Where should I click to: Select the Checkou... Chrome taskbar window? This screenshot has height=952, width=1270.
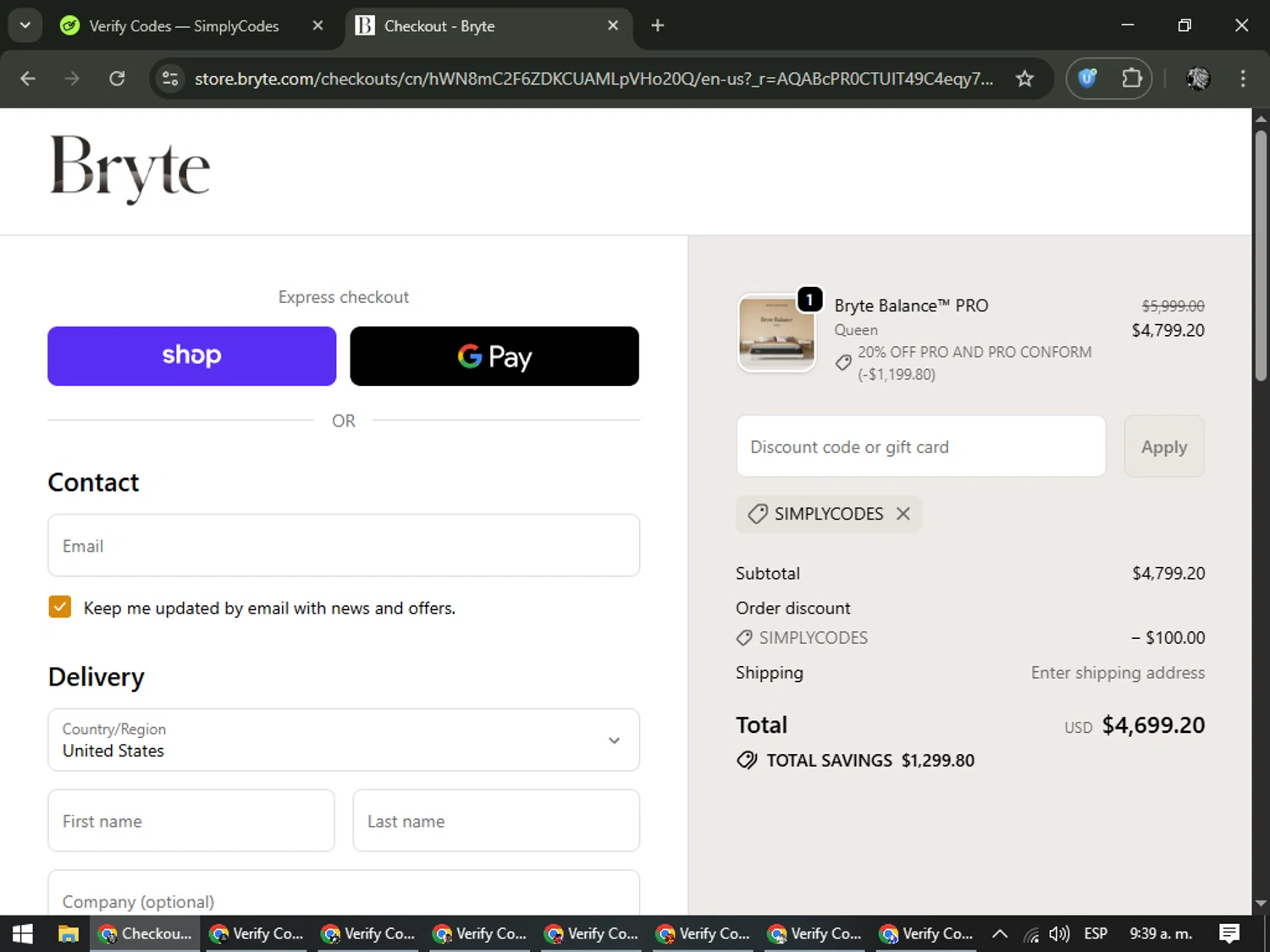[145, 933]
